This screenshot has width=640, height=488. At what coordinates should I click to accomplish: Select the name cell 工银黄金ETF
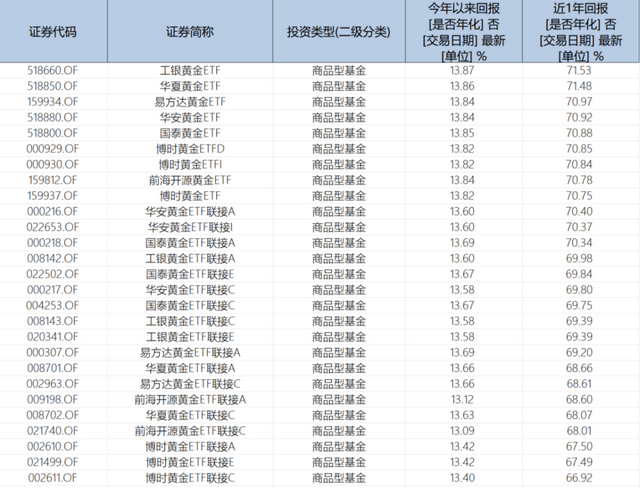tap(190, 71)
